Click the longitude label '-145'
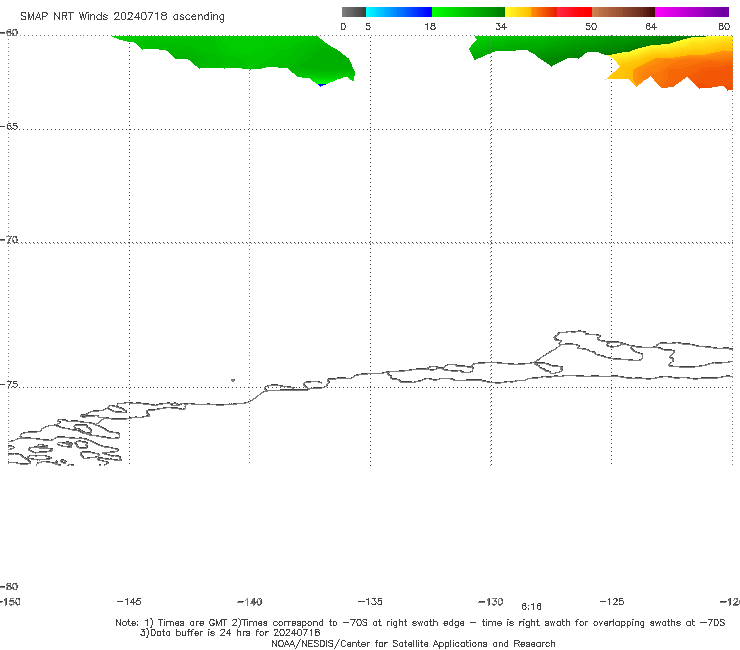 (x=129, y=601)
